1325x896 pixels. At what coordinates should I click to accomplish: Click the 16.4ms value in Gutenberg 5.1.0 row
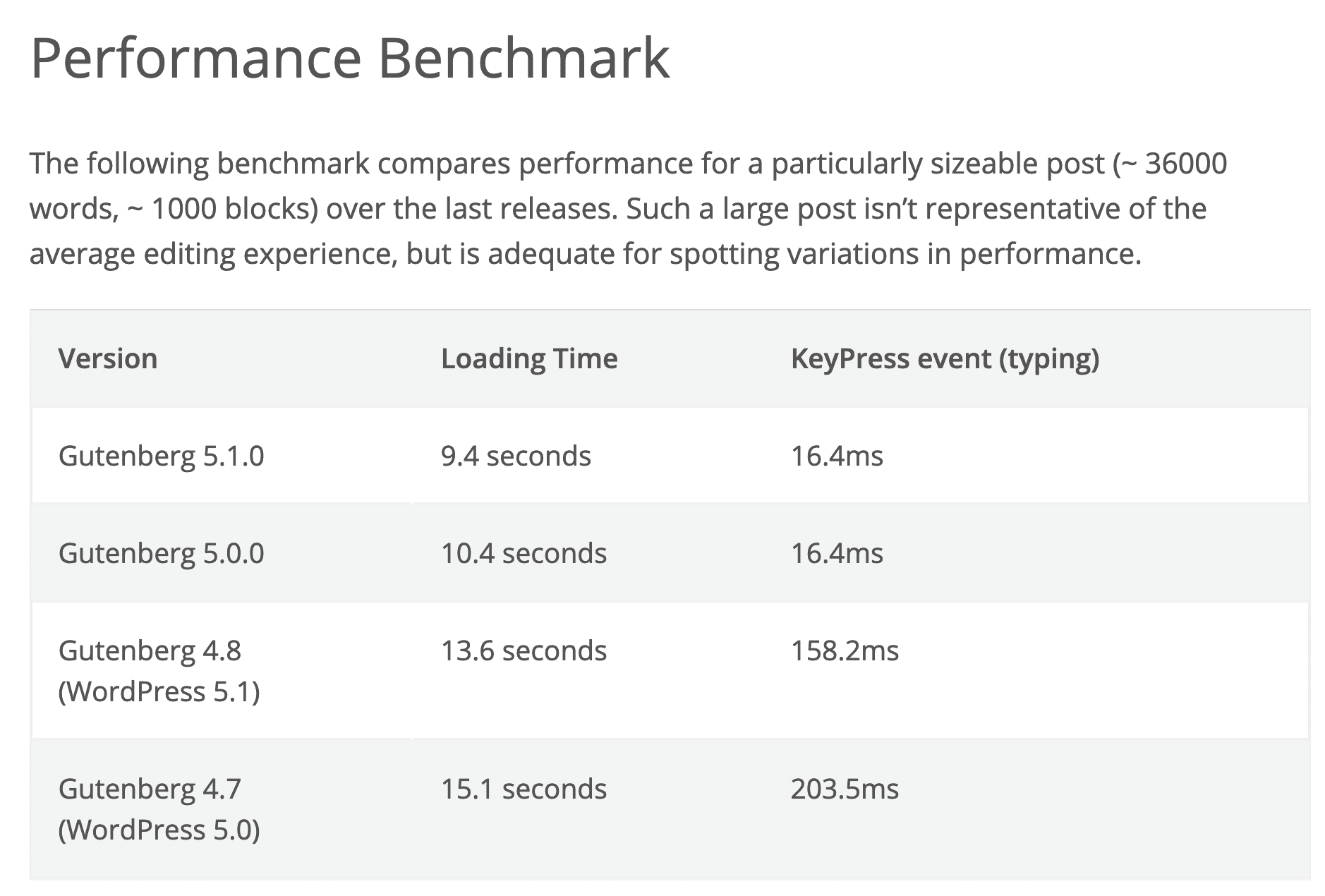pyautogui.click(x=837, y=456)
